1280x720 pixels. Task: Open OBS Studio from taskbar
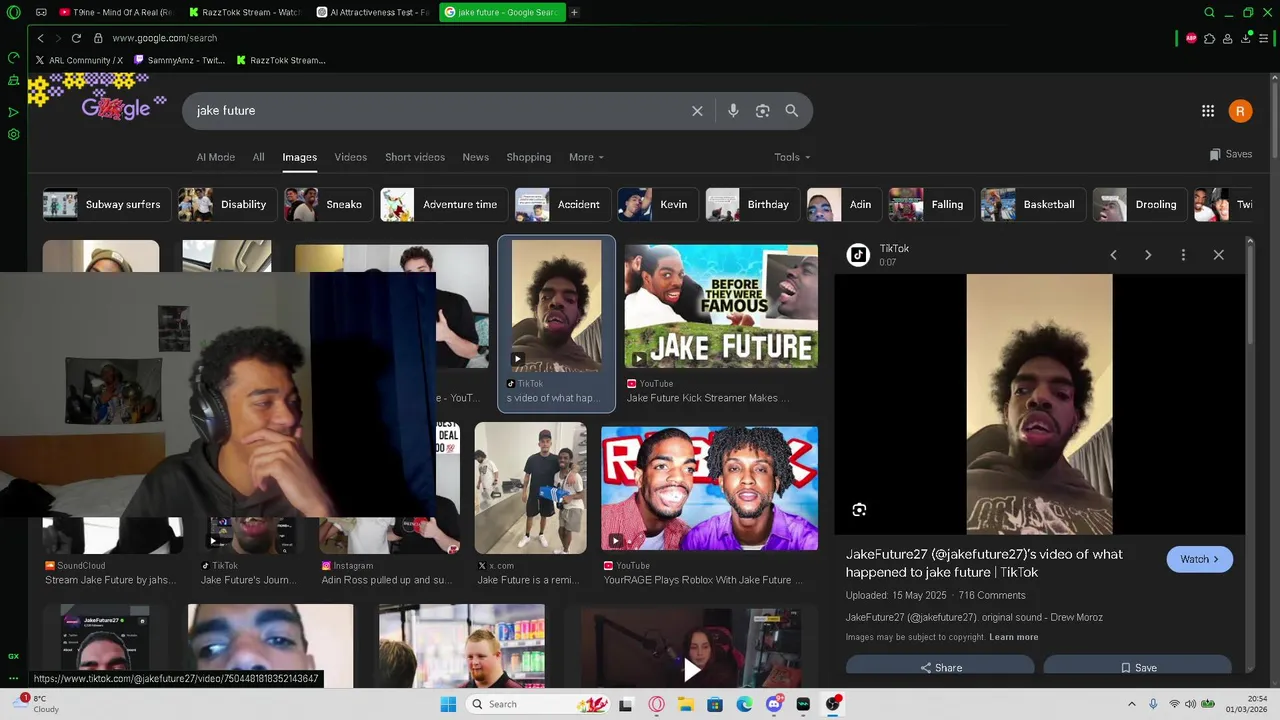(833, 704)
